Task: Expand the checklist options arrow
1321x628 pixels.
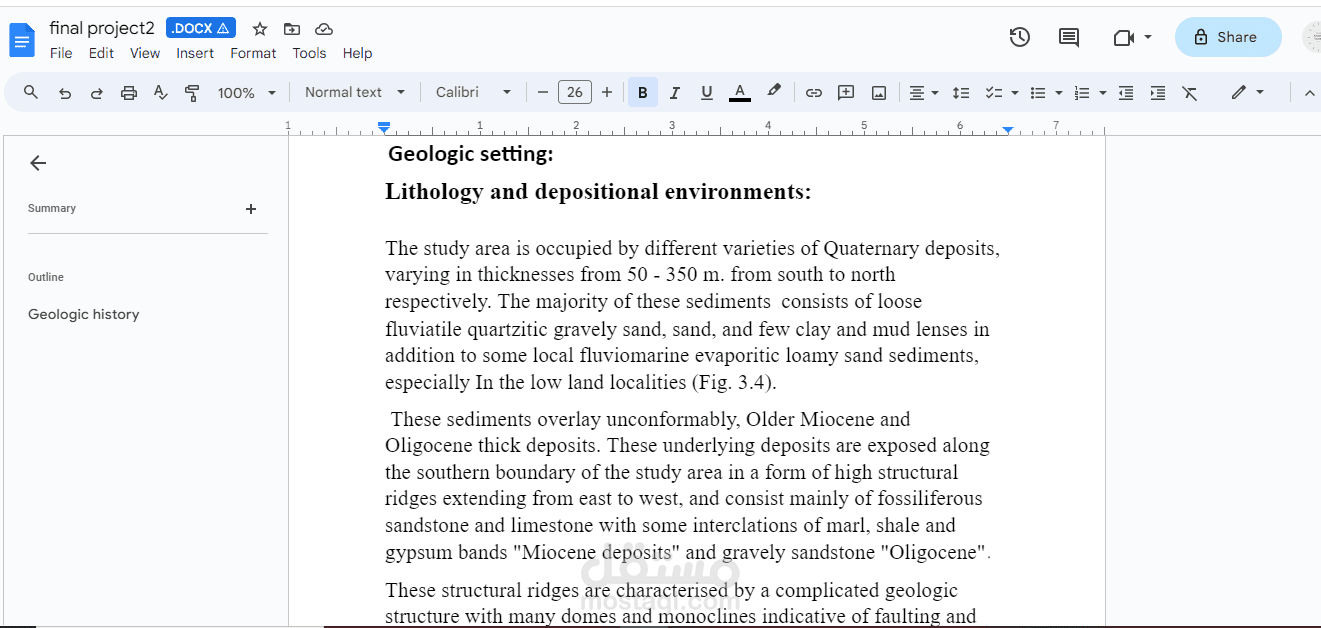Action: (1015, 93)
